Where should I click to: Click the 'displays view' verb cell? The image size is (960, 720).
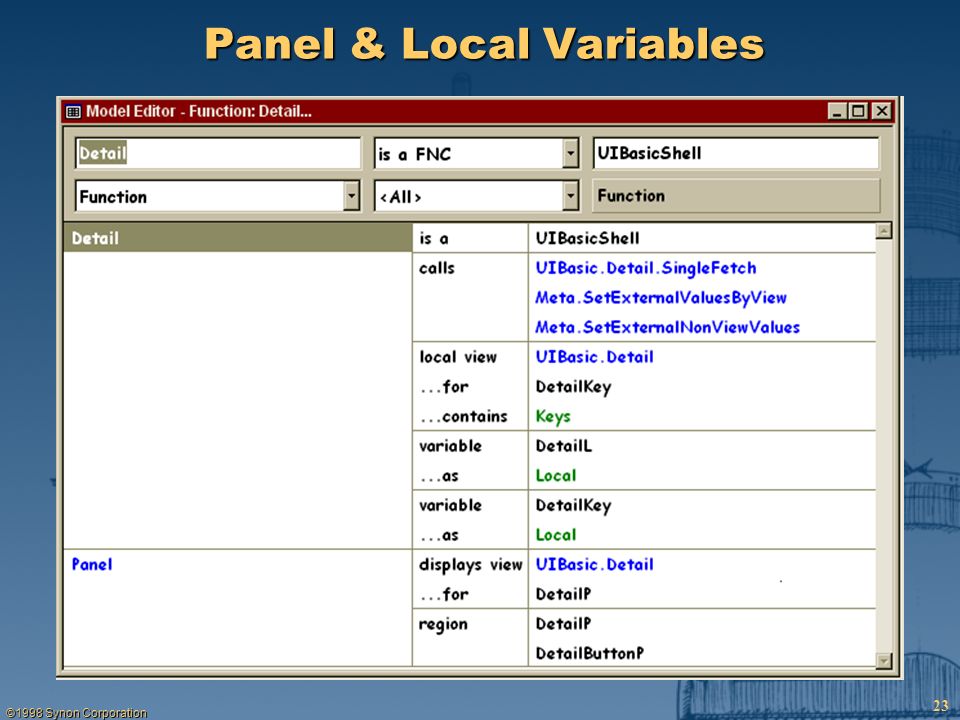pos(470,564)
